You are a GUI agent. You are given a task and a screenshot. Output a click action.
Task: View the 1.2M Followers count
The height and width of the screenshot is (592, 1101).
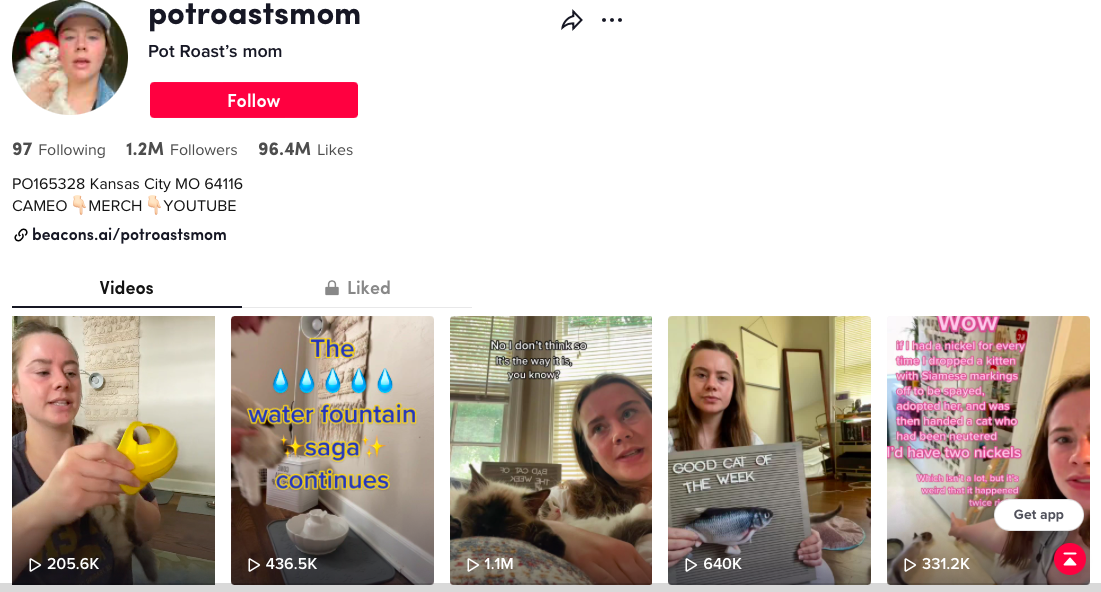182,150
